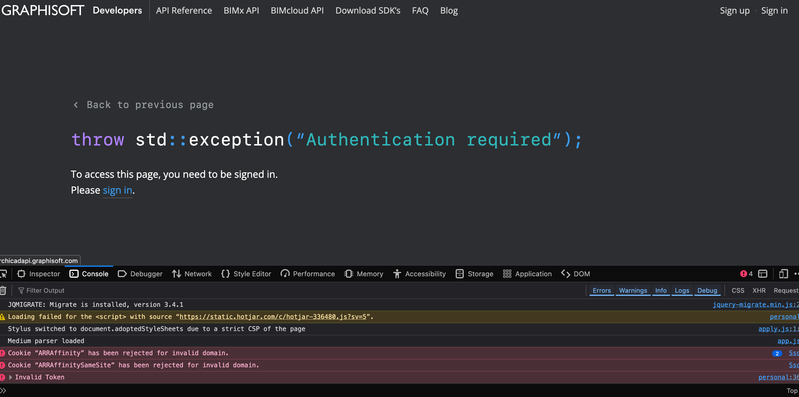Select the Console tab
The height and width of the screenshot is (397, 799).
click(89, 274)
